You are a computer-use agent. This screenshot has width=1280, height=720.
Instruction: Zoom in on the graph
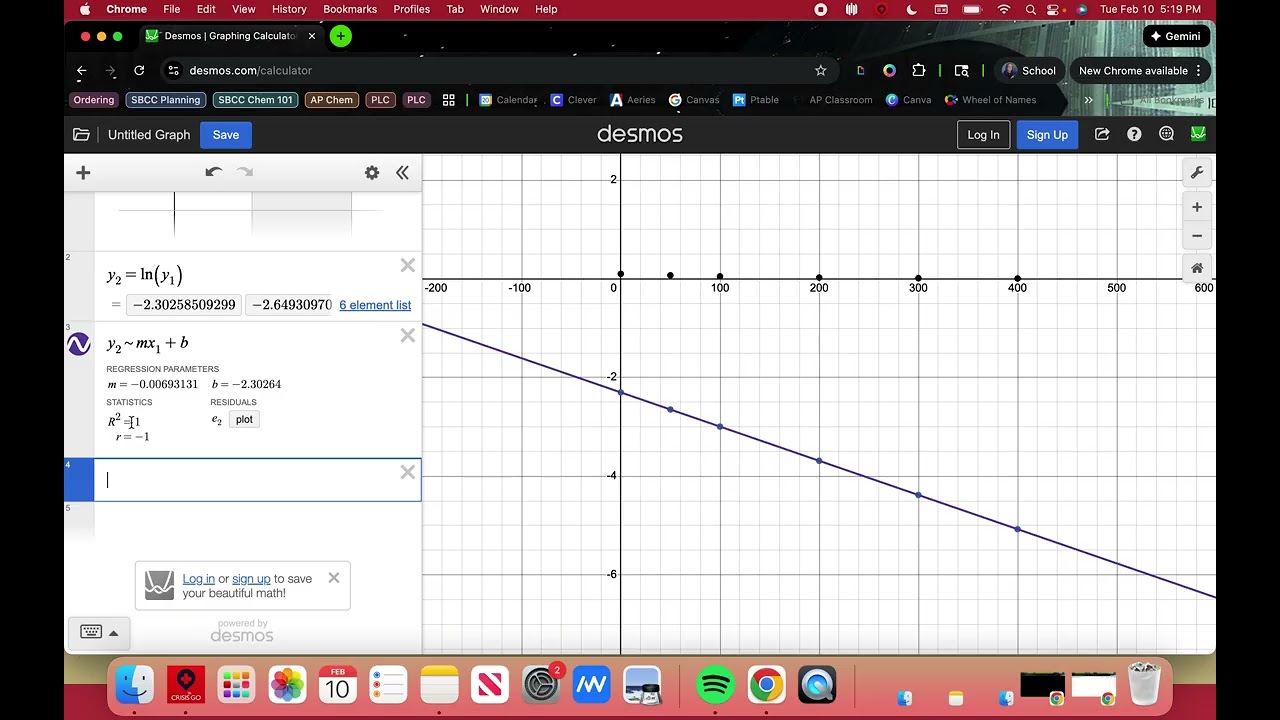(1197, 207)
